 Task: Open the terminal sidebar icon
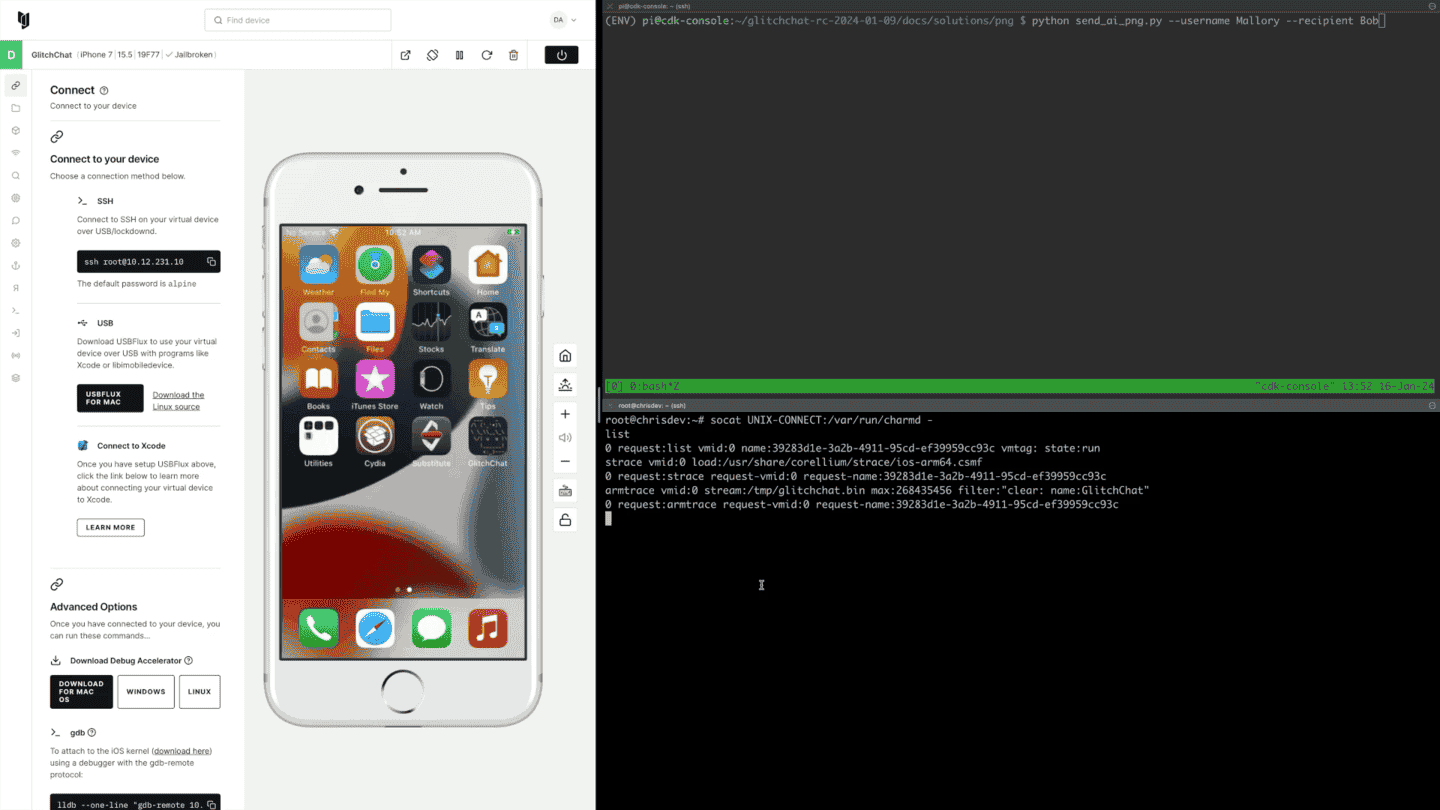pyautogui.click(x=14, y=311)
